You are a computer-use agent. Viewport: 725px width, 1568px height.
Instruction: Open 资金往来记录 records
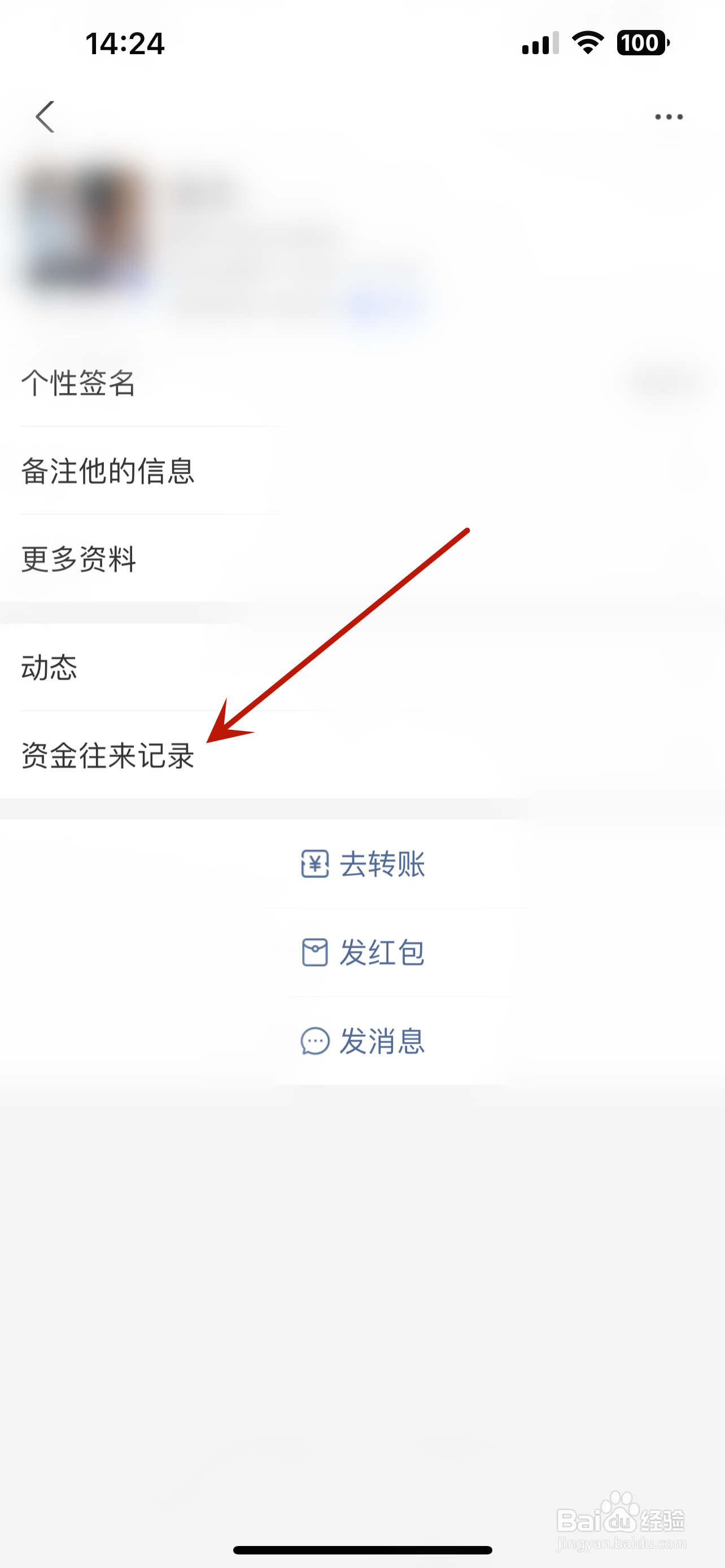(x=362, y=755)
